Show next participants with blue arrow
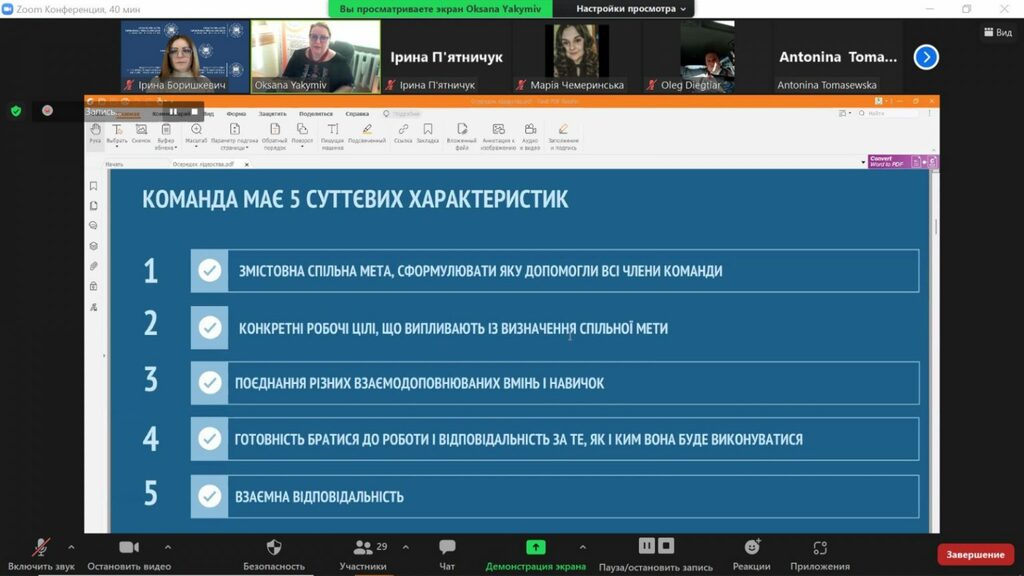 (x=926, y=57)
